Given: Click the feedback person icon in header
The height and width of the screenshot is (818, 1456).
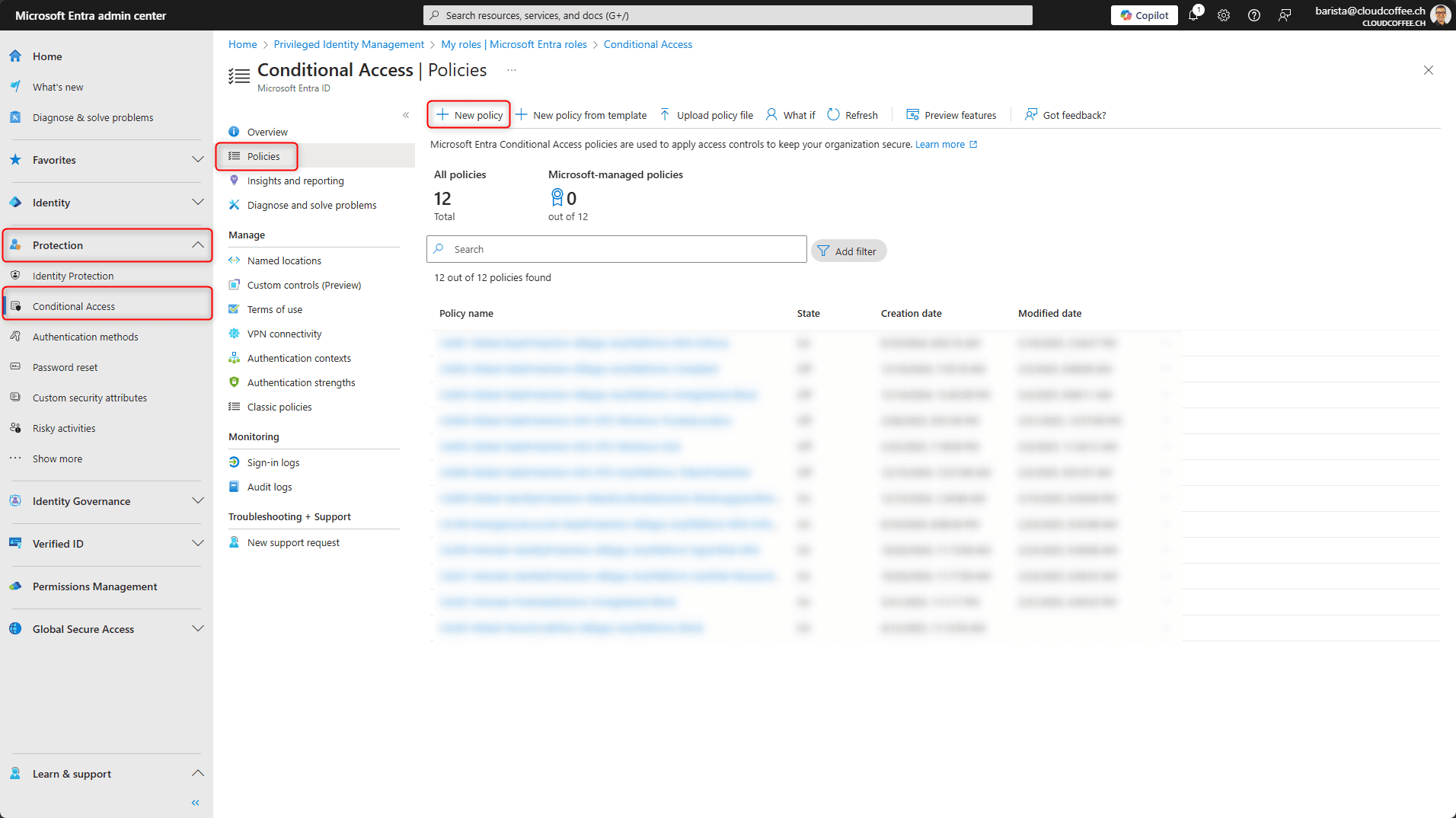Looking at the screenshot, I should [1285, 15].
